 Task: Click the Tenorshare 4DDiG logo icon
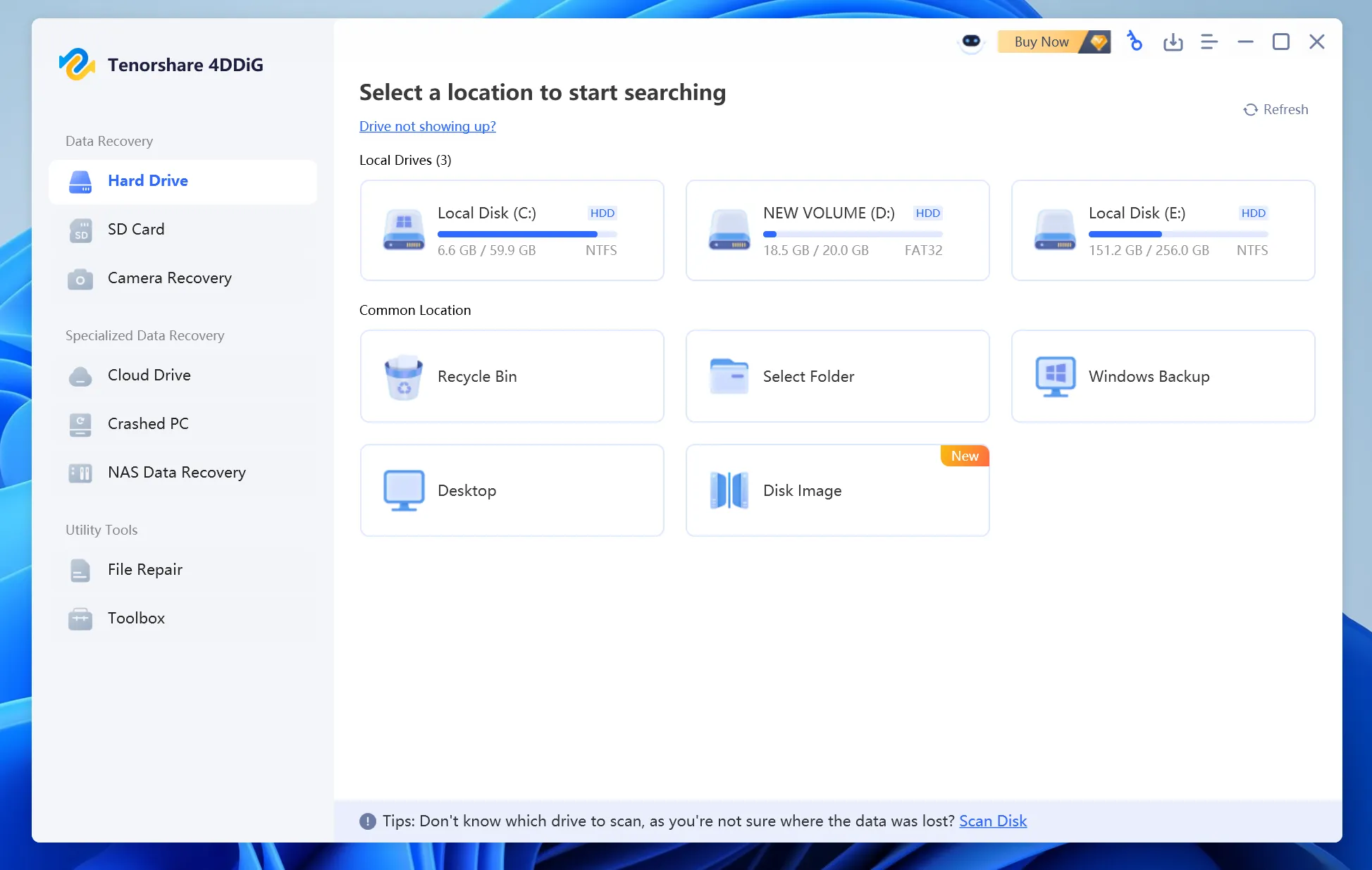pos(77,64)
